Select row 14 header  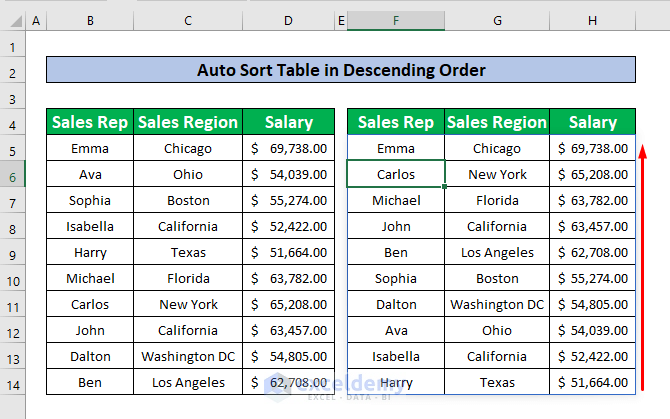[13, 383]
